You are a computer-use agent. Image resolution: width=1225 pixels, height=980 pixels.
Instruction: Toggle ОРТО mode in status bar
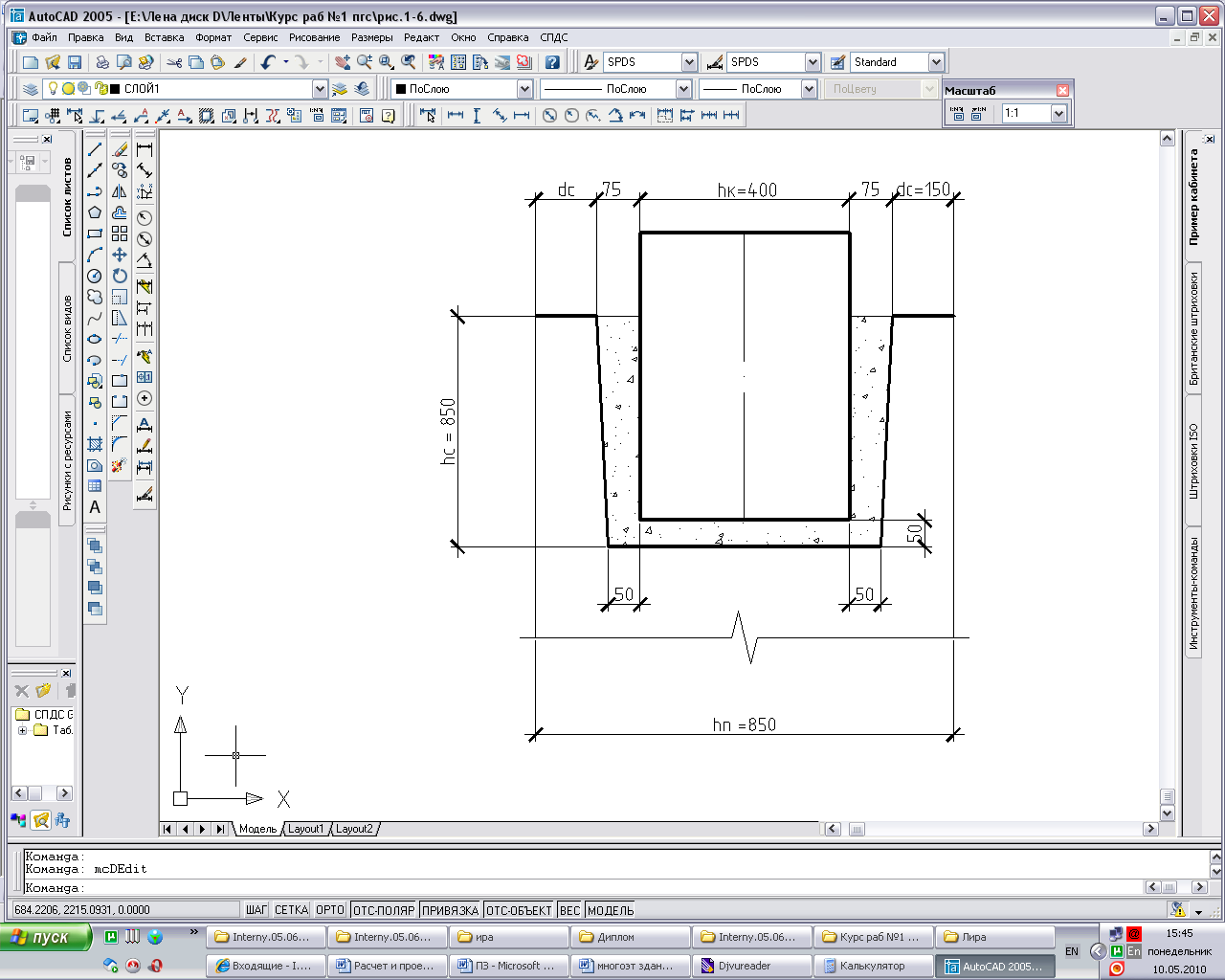pos(329,910)
